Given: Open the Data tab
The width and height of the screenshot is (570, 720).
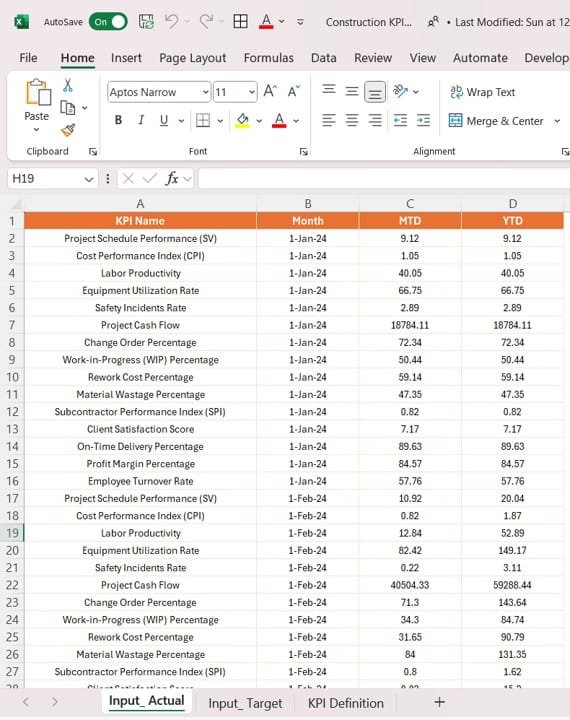Looking at the screenshot, I should click(x=324, y=58).
